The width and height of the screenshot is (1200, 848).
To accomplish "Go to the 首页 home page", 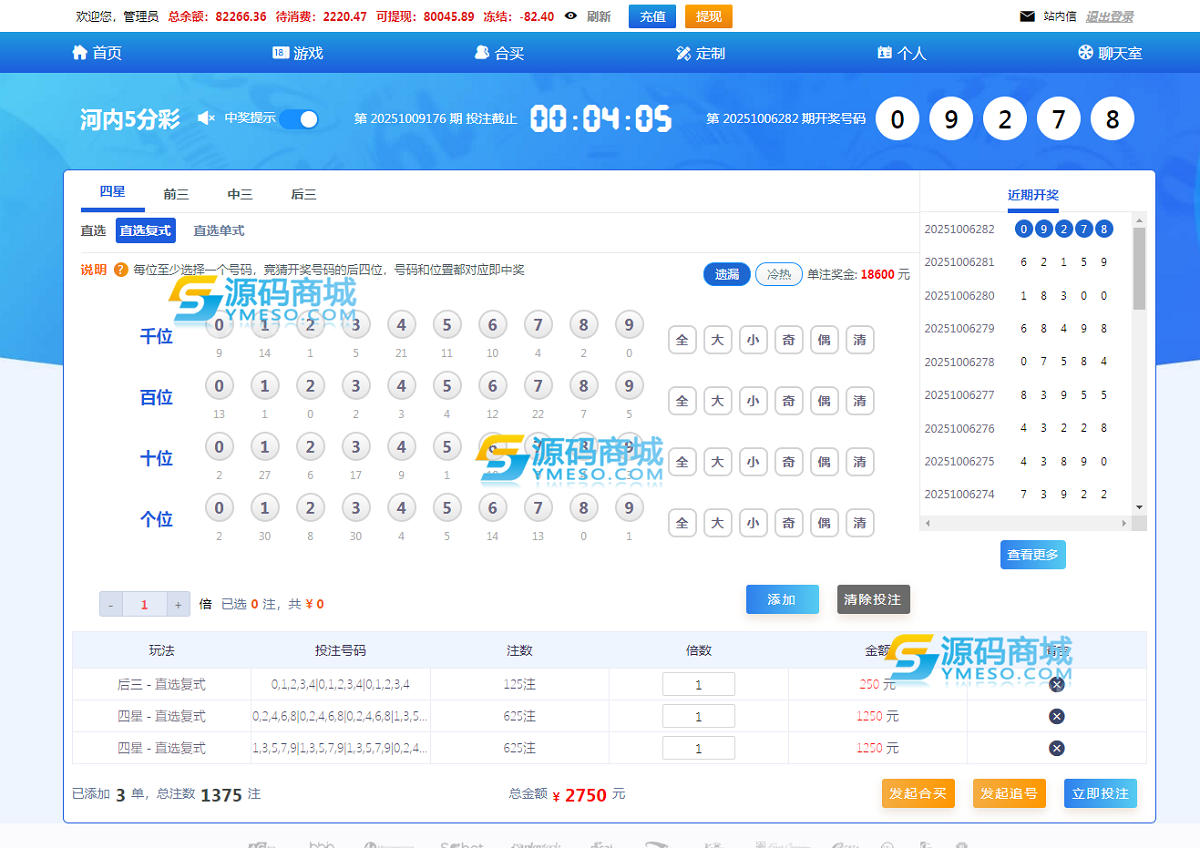I will tap(97, 53).
